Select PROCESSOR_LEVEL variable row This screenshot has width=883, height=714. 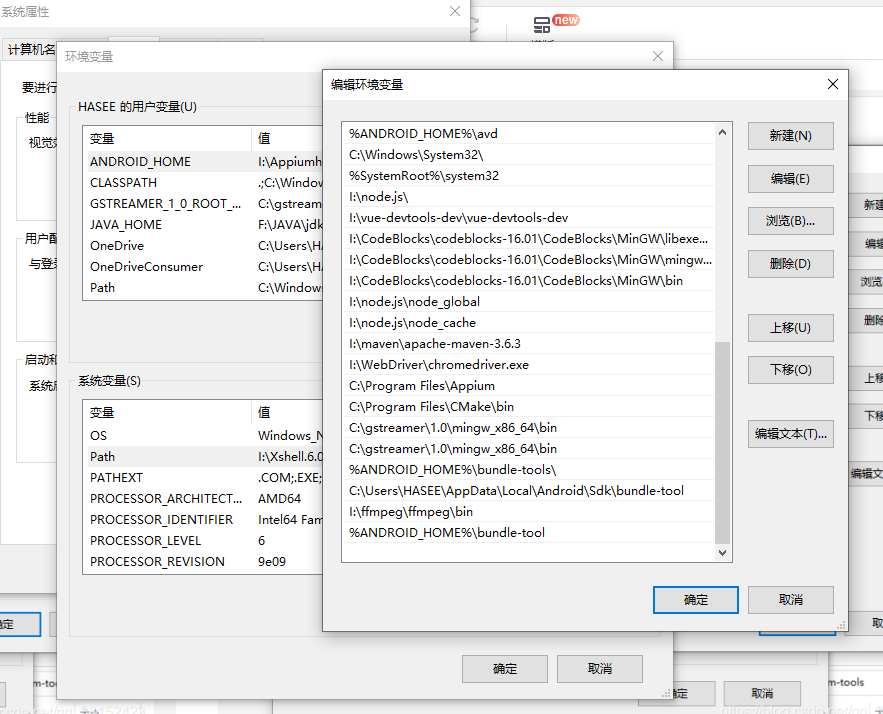point(205,541)
